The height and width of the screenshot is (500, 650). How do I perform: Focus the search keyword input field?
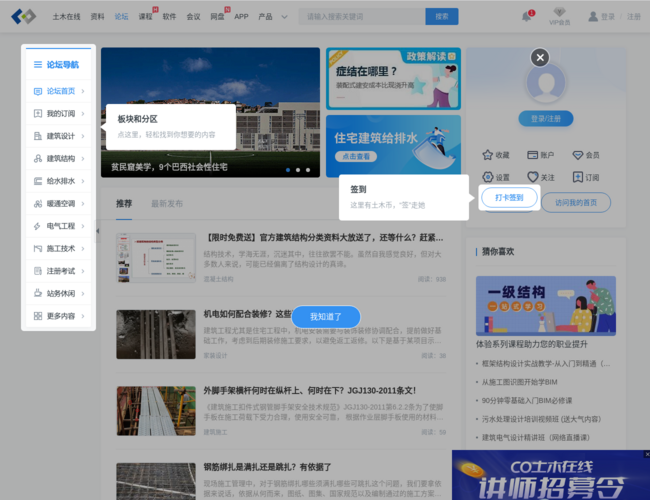coord(362,17)
